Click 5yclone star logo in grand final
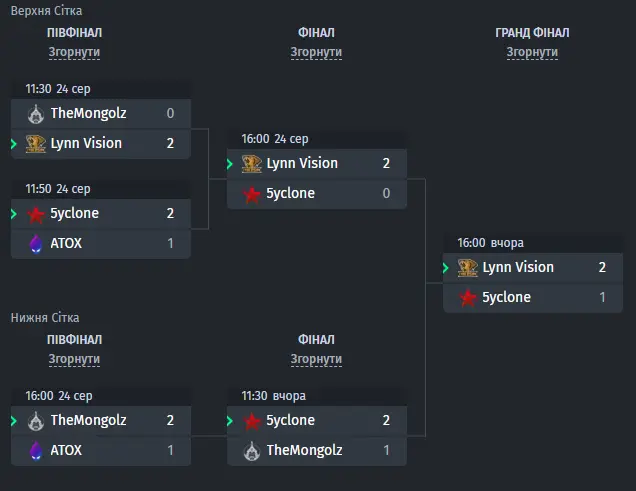 (468, 298)
